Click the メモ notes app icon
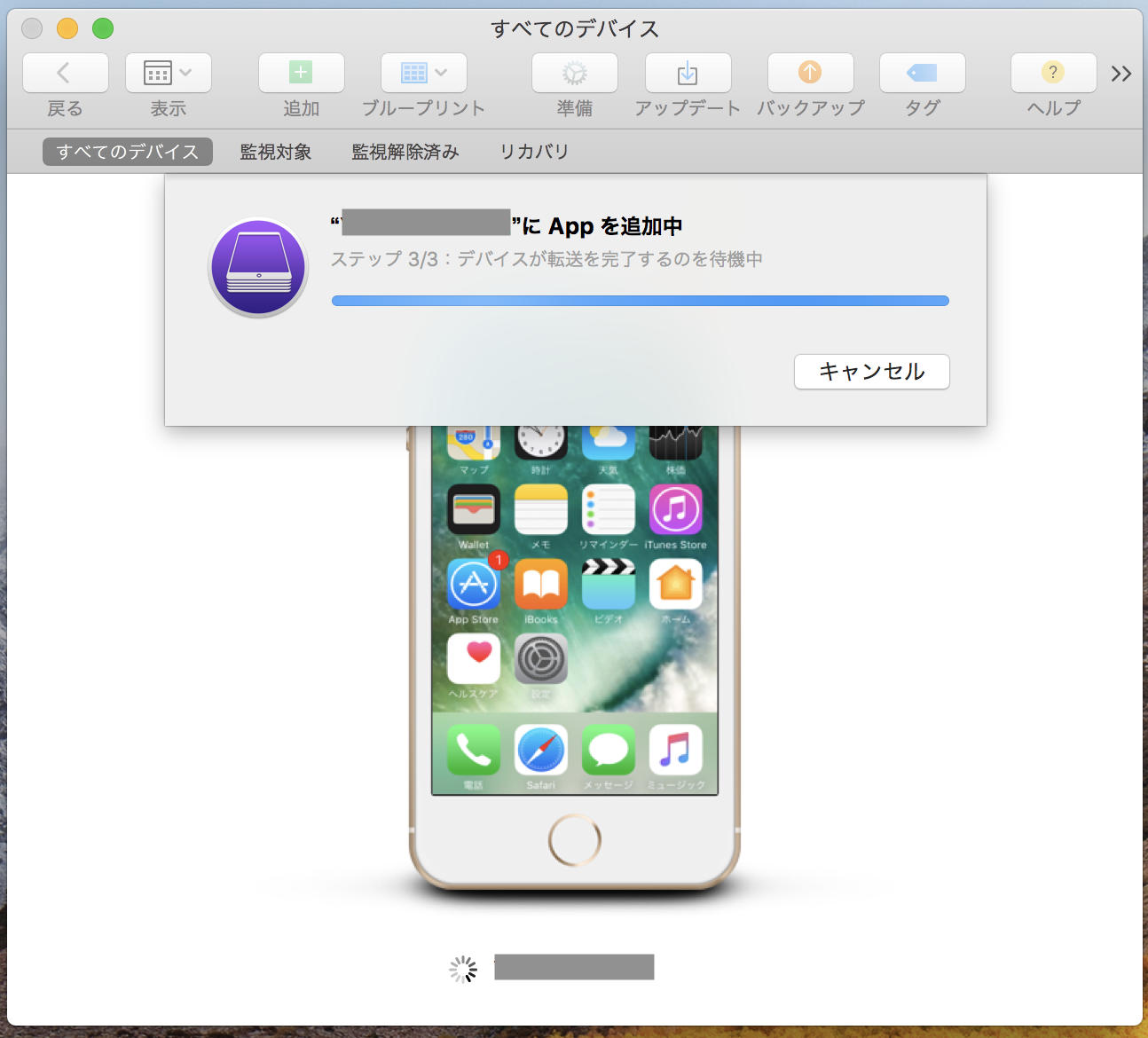Viewport: 1148px width, 1038px height. point(541,509)
